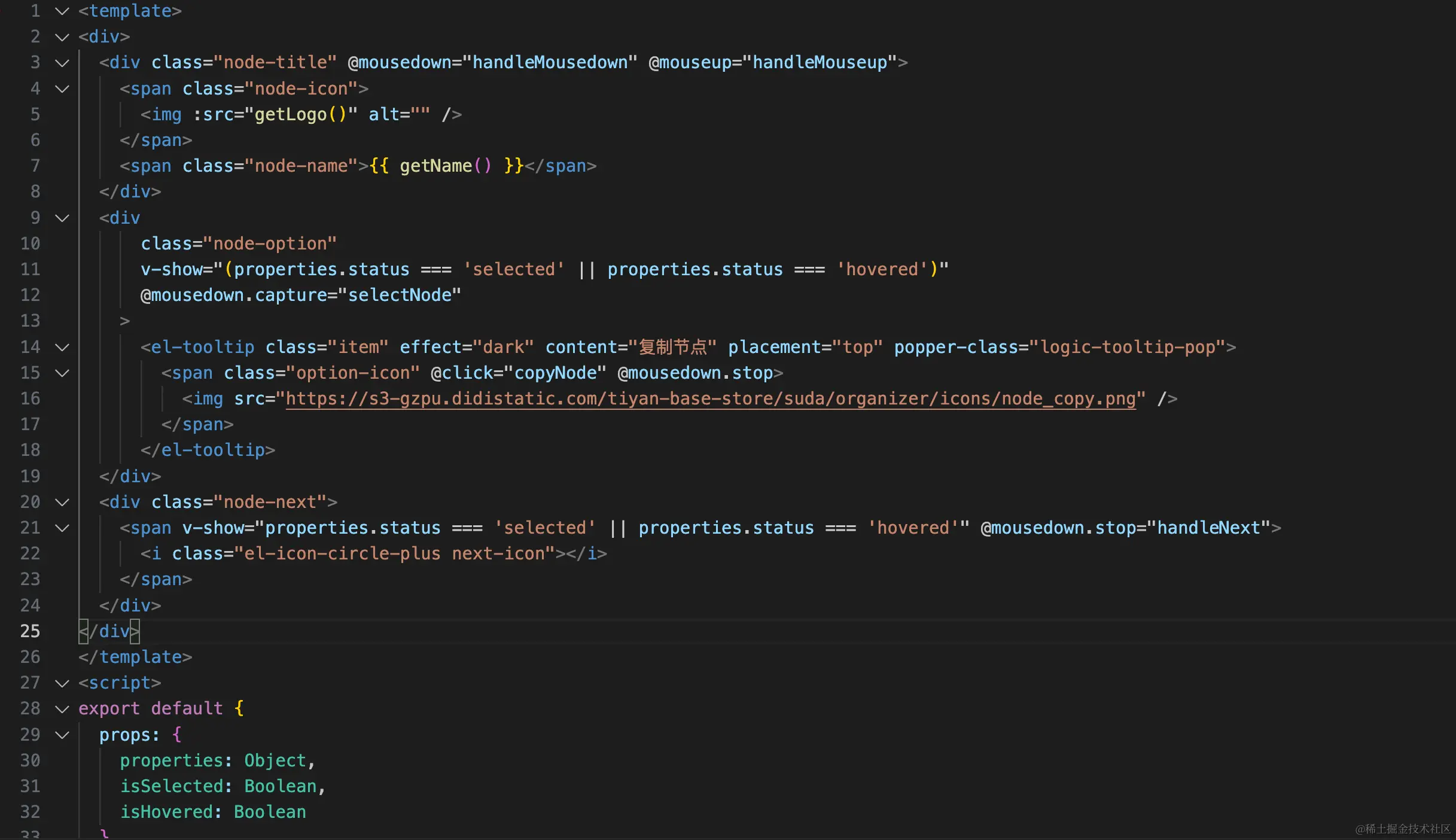Image resolution: width=1456 pixels, height=840 pixels.
Task: Fold the node-next div on line 20
Action: 62,502
